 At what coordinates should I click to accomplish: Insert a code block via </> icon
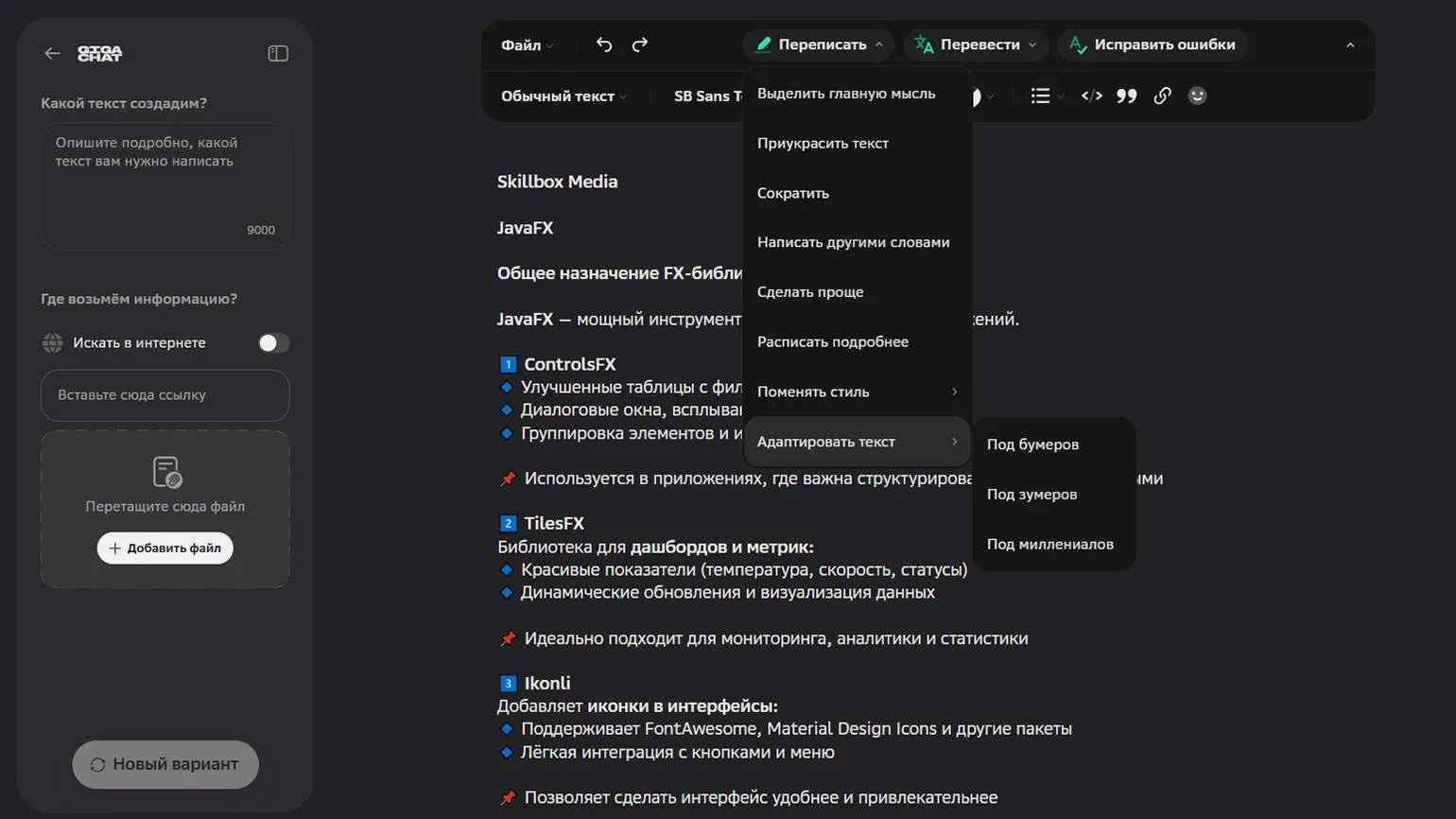coord(1091,96)
